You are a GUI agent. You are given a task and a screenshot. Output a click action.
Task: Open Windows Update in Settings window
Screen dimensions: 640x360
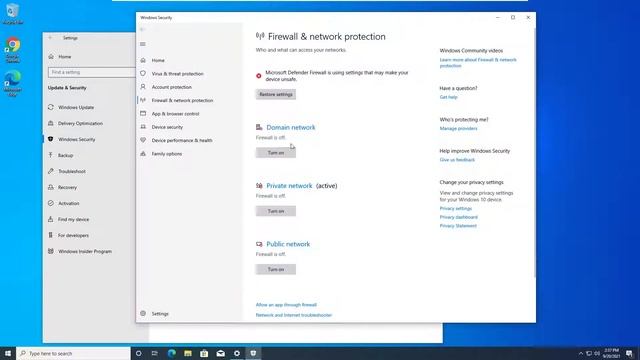pyautogui.click(x=76, y=107)
